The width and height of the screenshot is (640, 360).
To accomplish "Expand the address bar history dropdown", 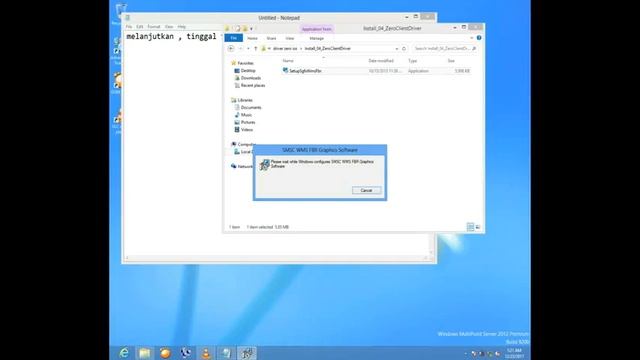I will coord(396,49).
